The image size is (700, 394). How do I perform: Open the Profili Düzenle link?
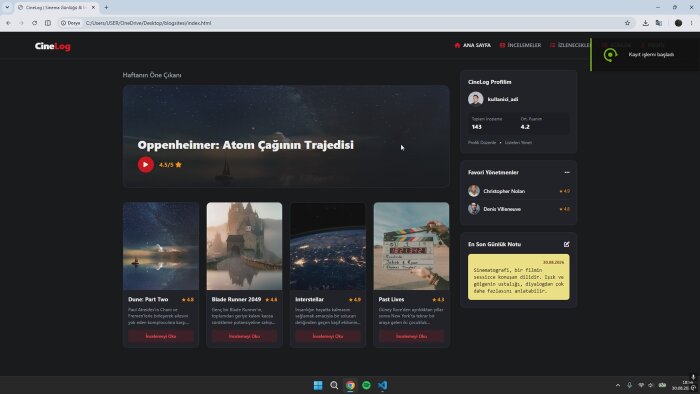click(x=482, y=142)
